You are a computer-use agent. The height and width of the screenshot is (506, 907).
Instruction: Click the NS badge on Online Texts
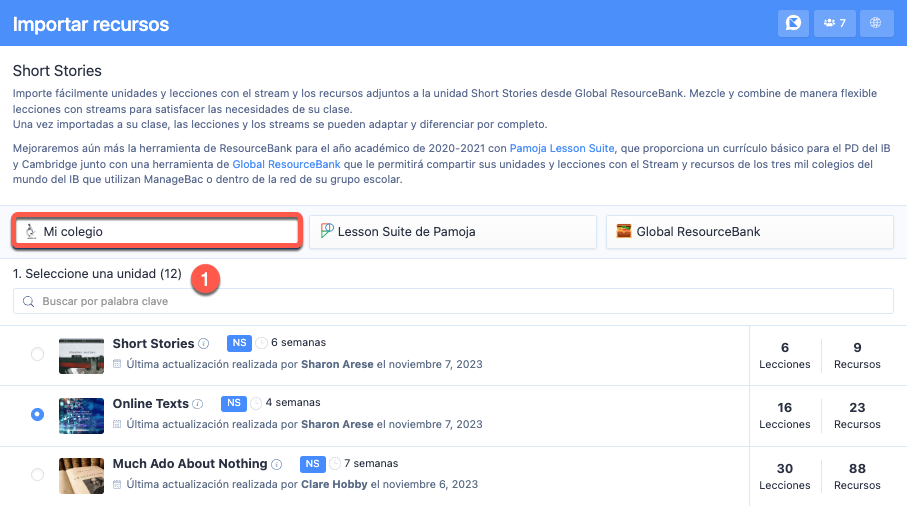pos(234,403)
